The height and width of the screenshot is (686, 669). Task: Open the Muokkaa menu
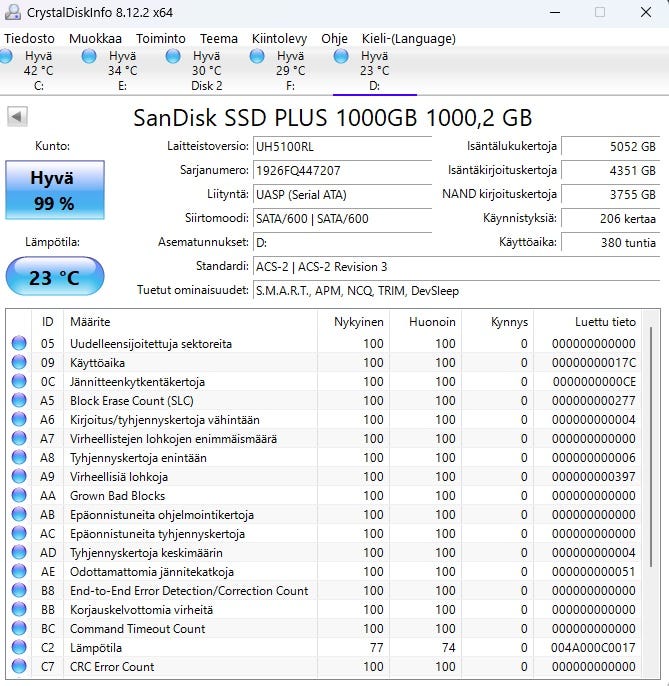(x=96, y=38)
